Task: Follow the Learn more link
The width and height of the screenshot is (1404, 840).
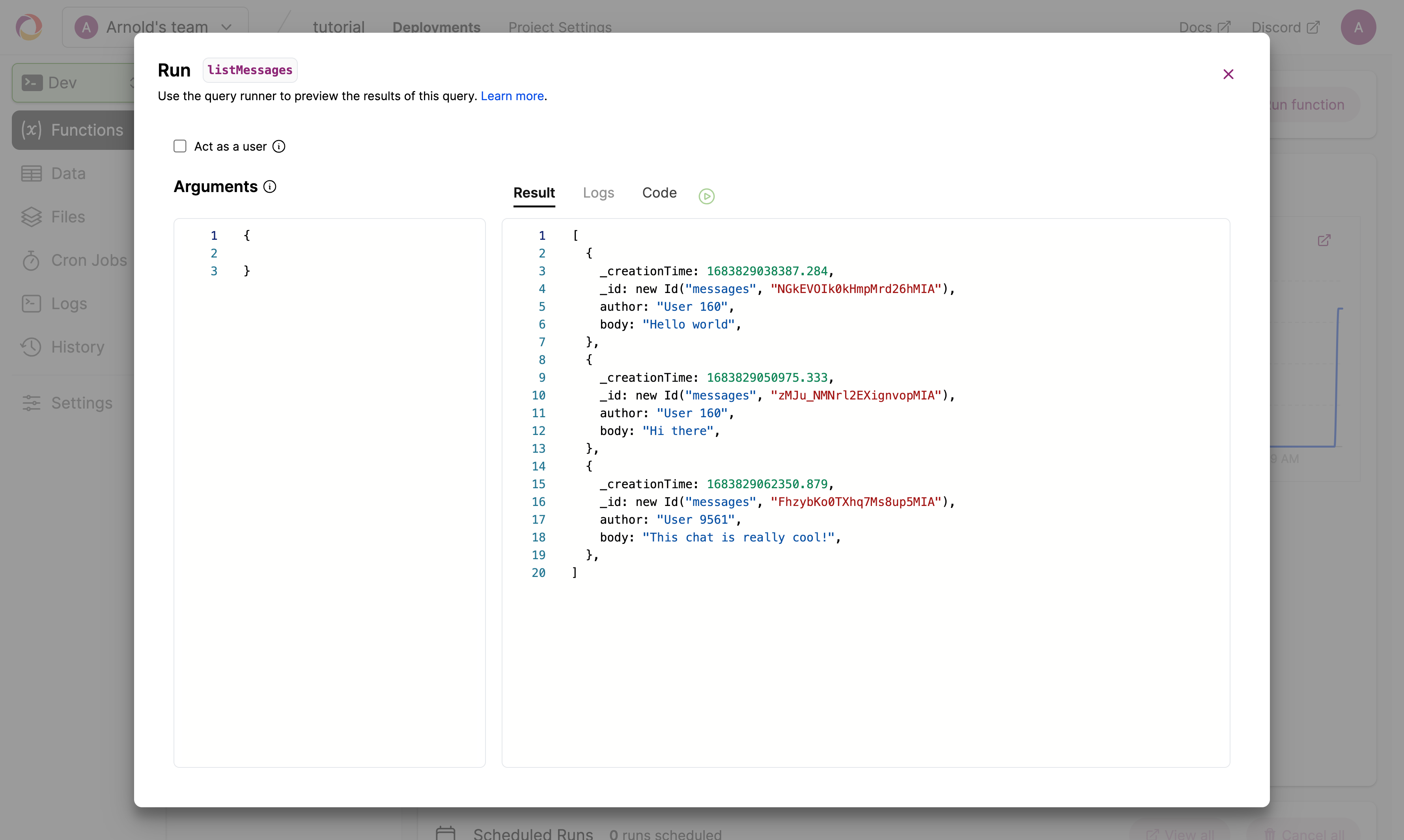Action: 512,96
